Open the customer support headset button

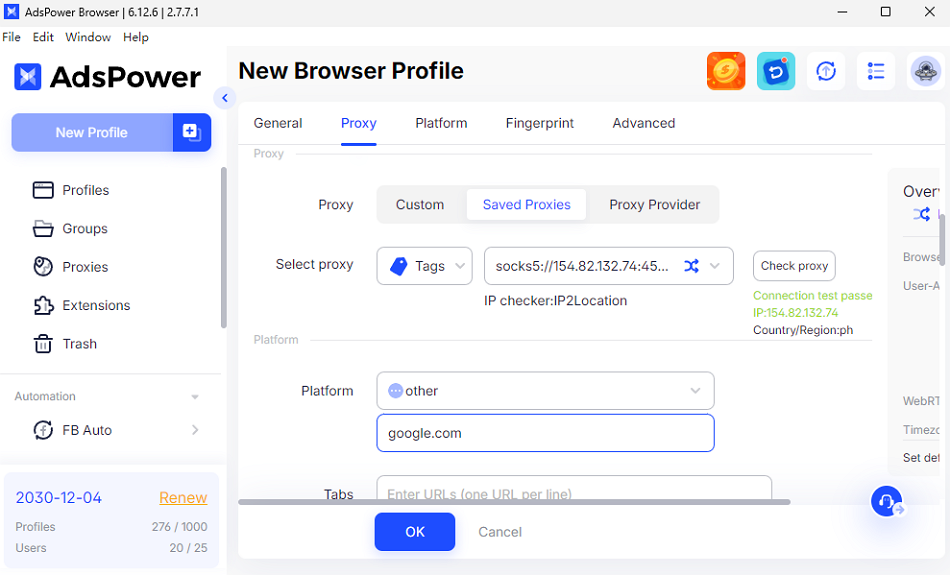pyautogui.click(x=887, y=501)
